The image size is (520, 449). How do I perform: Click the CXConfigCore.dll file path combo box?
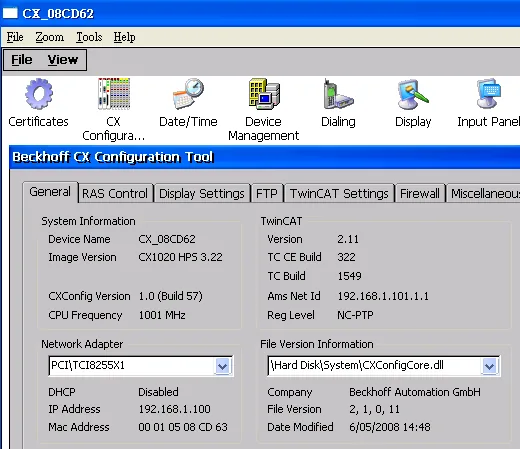pyautogui.click(x=384, y=366)
